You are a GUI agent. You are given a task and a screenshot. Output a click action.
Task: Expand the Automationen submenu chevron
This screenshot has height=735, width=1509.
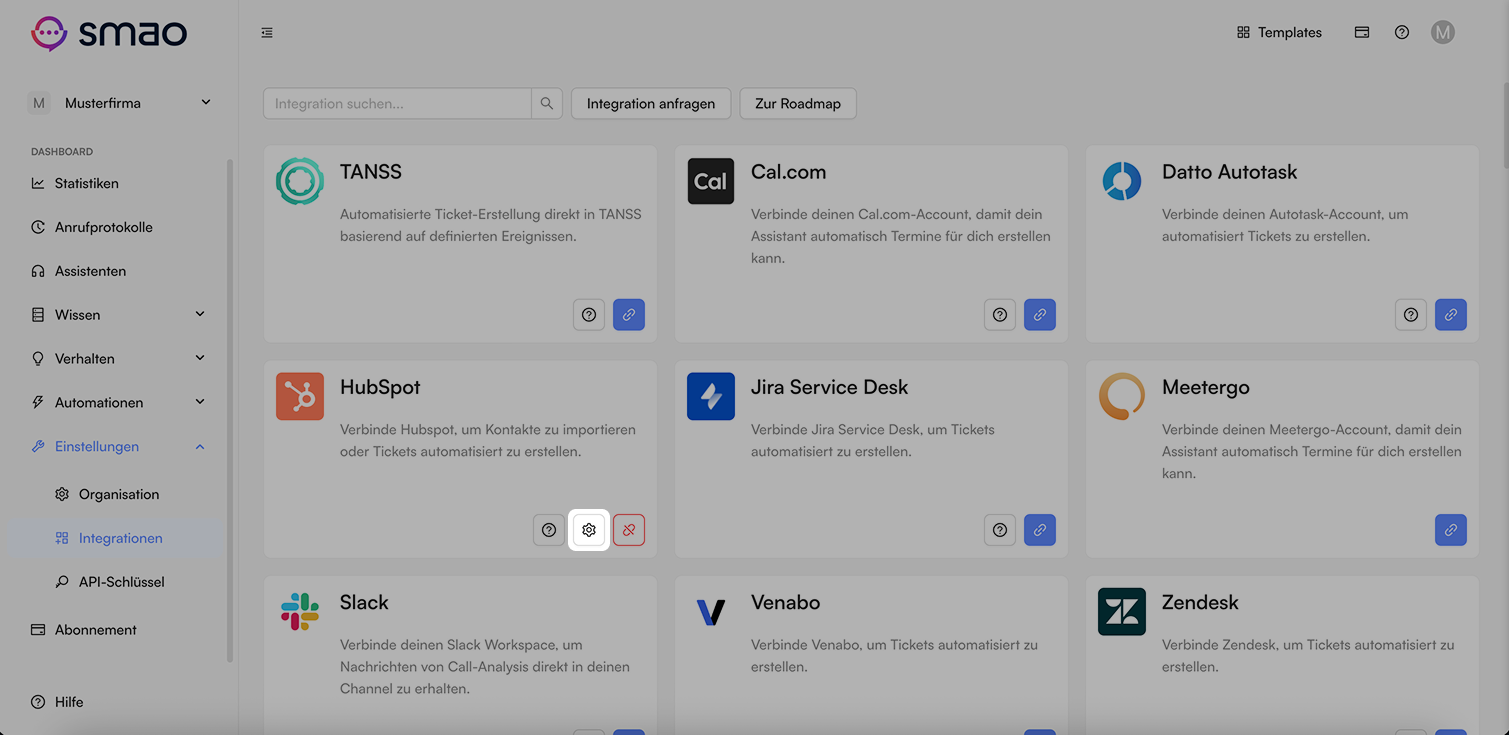tap(200, 402)
